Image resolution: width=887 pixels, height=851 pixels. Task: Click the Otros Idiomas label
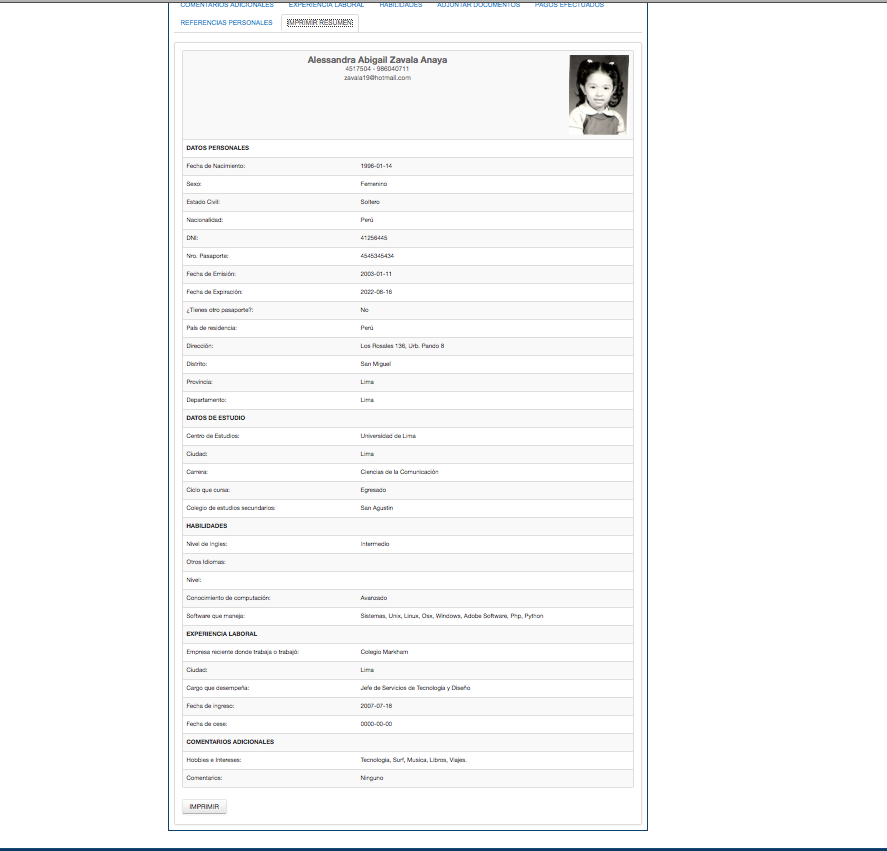pyautogui.click(x=206, y=562)
